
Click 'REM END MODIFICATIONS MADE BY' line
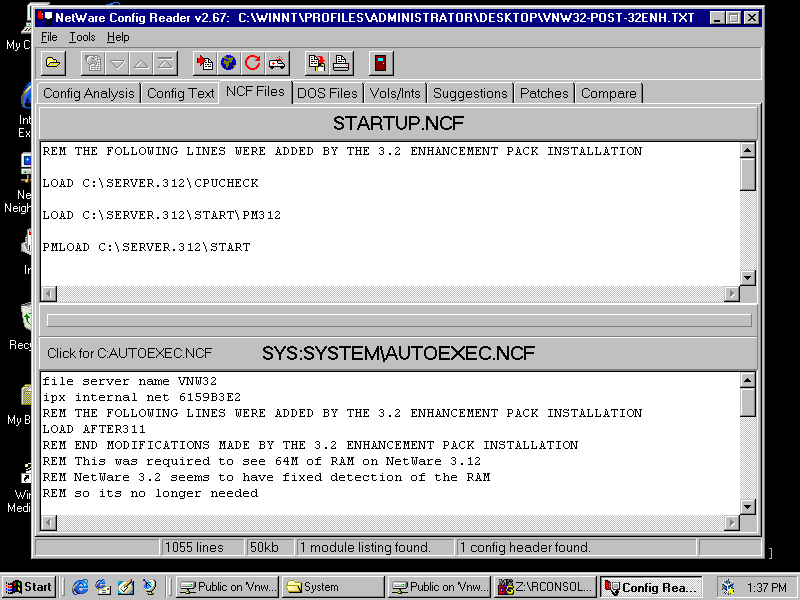click(310, 445)
